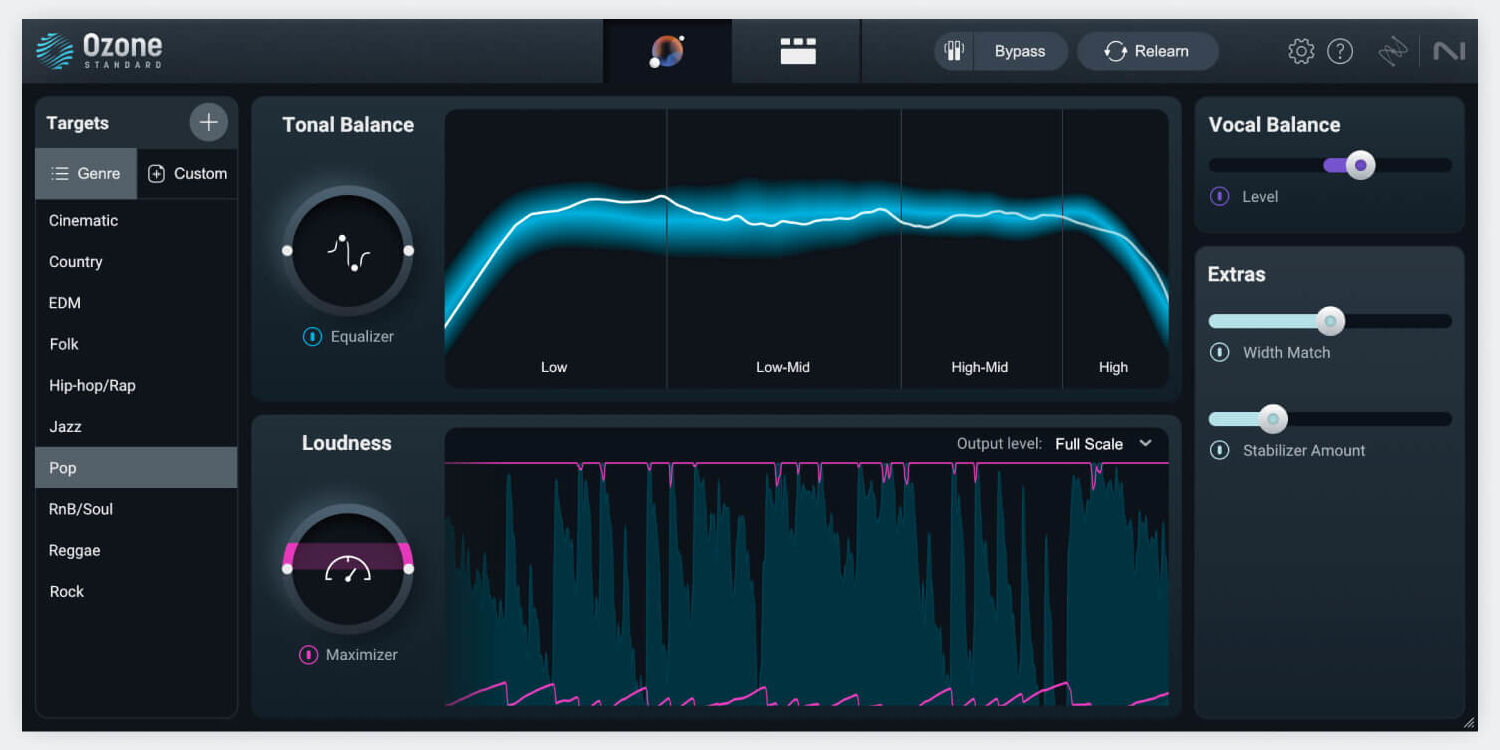Open the help question mark icon
Viewport: 1500px width, 750px height.
click(1340, 51)
